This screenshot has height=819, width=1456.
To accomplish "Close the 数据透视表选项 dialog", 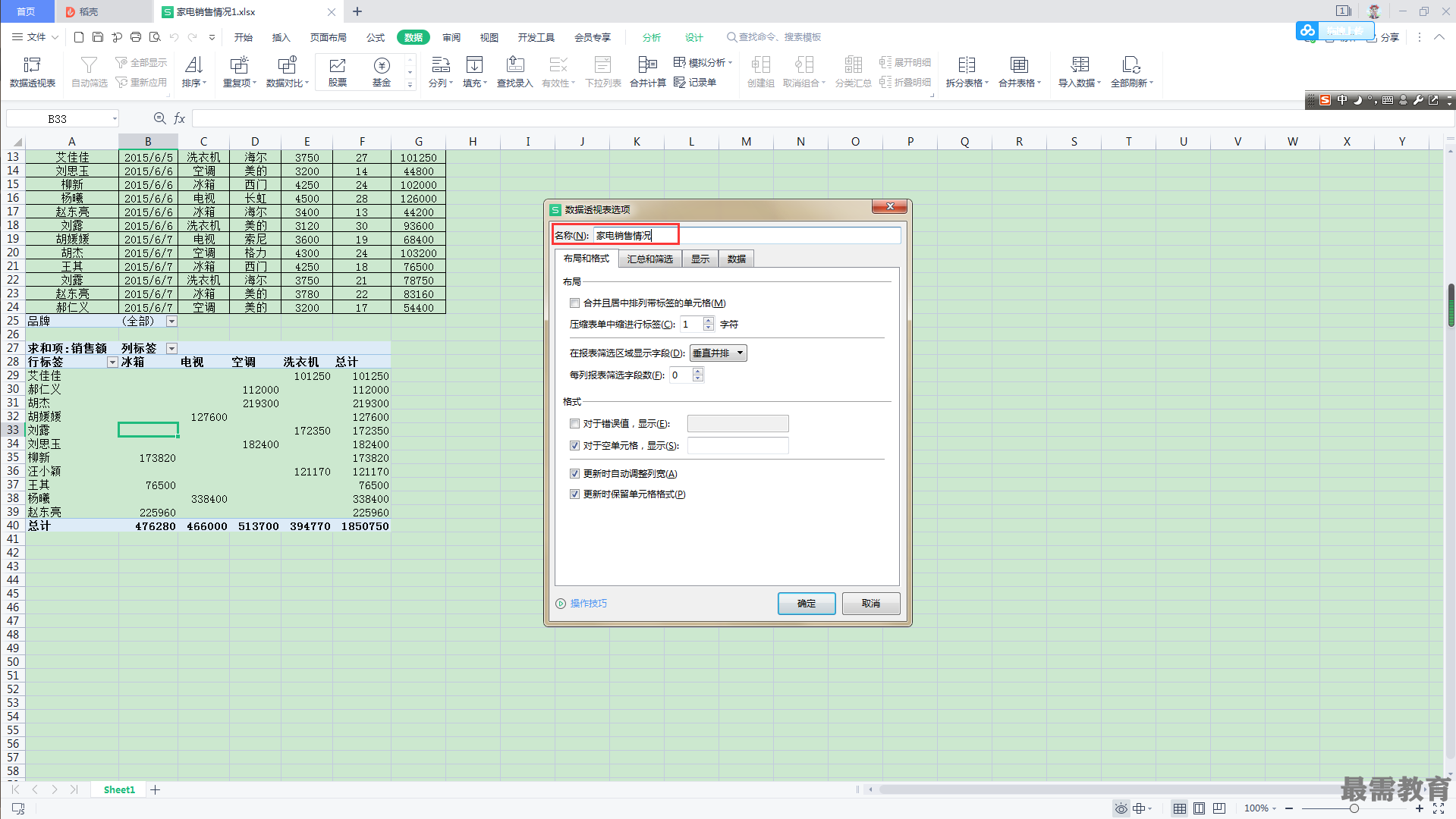I will [890, 206].
